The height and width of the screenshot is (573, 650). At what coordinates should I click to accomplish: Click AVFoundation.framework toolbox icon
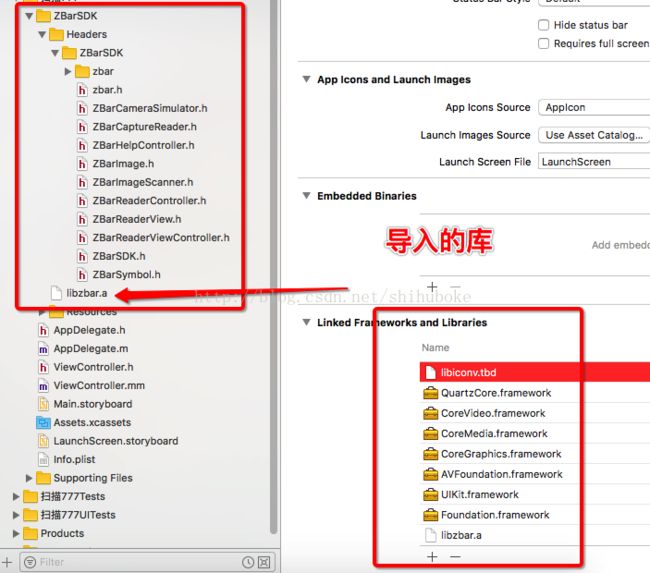coord(430,474)
